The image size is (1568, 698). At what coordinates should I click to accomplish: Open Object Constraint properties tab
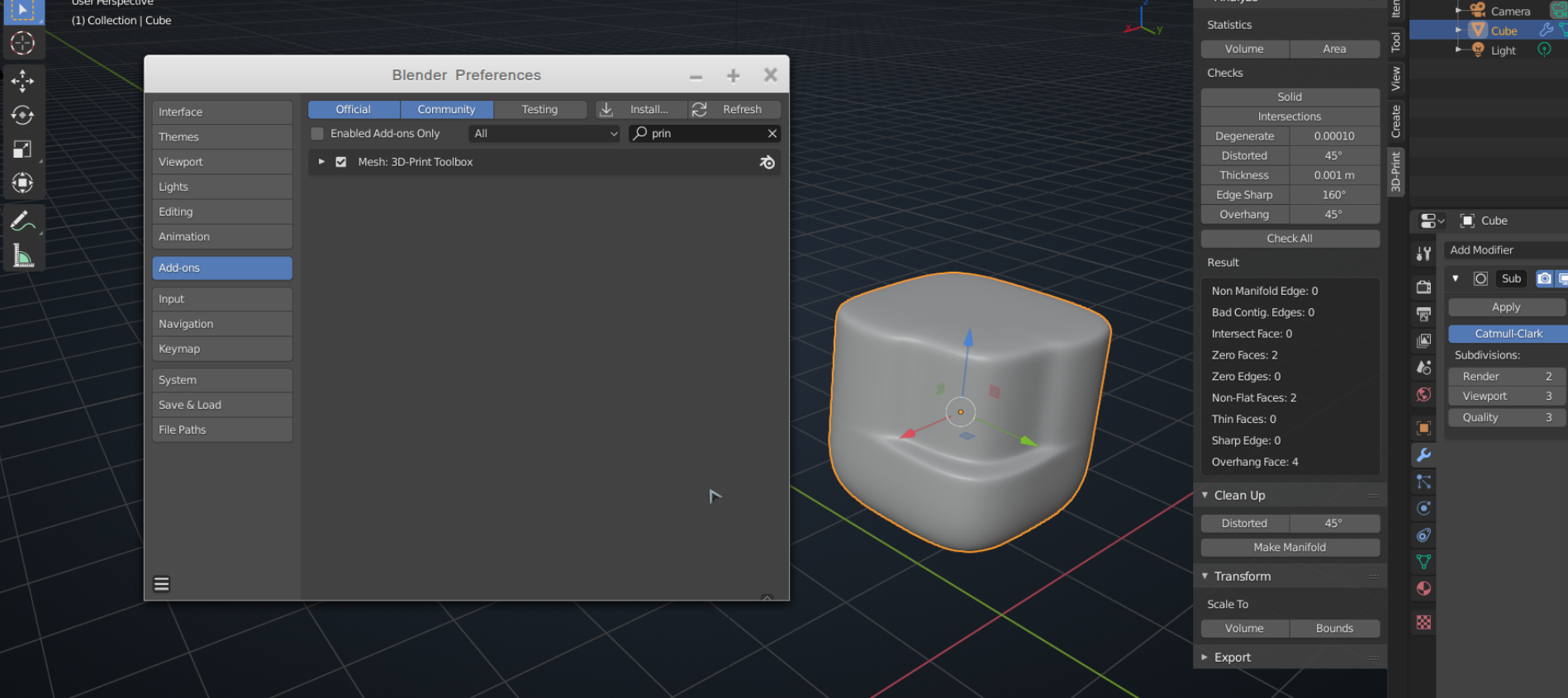(x=1423, y=535)
